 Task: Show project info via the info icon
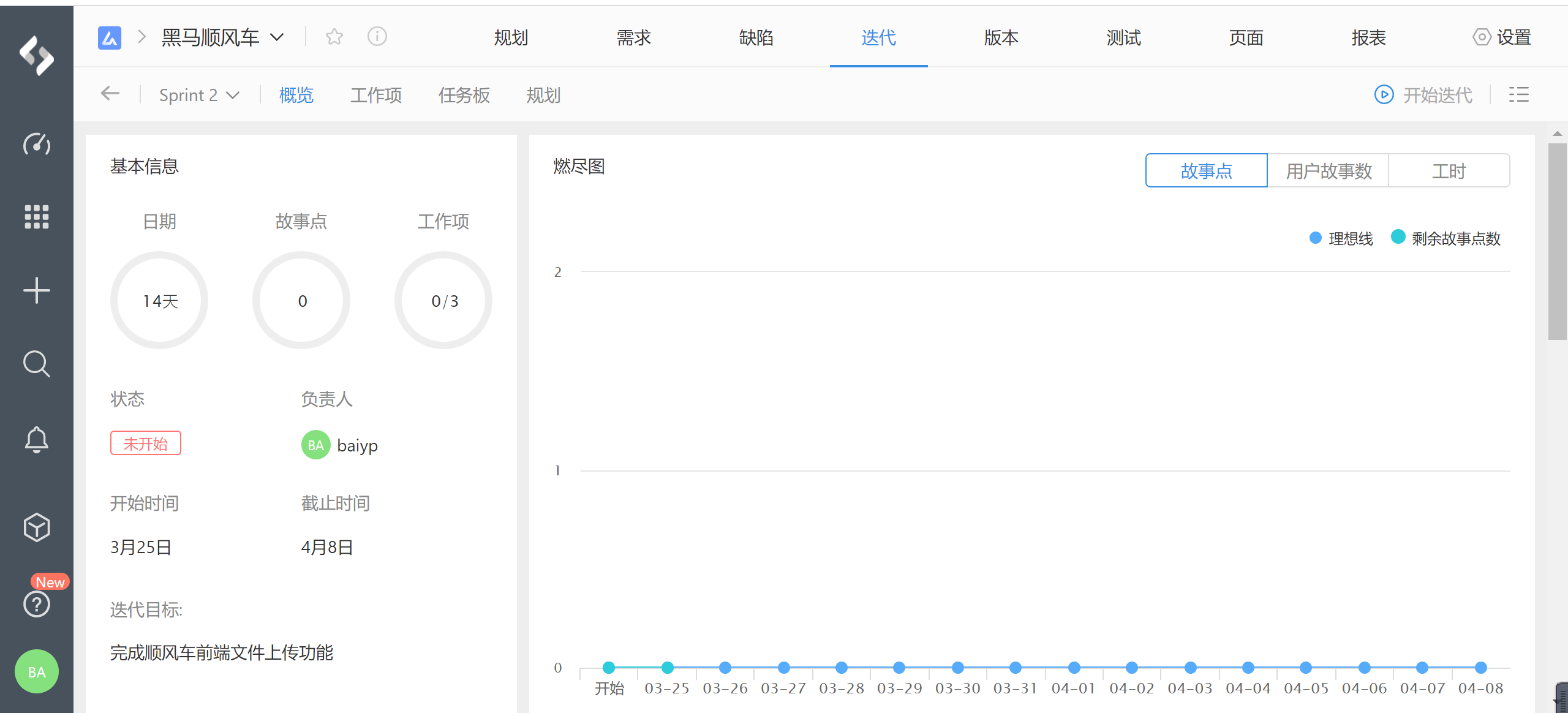[x=377, y=37]
